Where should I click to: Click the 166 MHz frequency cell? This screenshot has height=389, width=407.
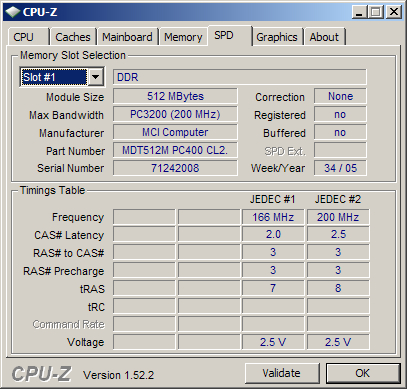click(273, 217)
